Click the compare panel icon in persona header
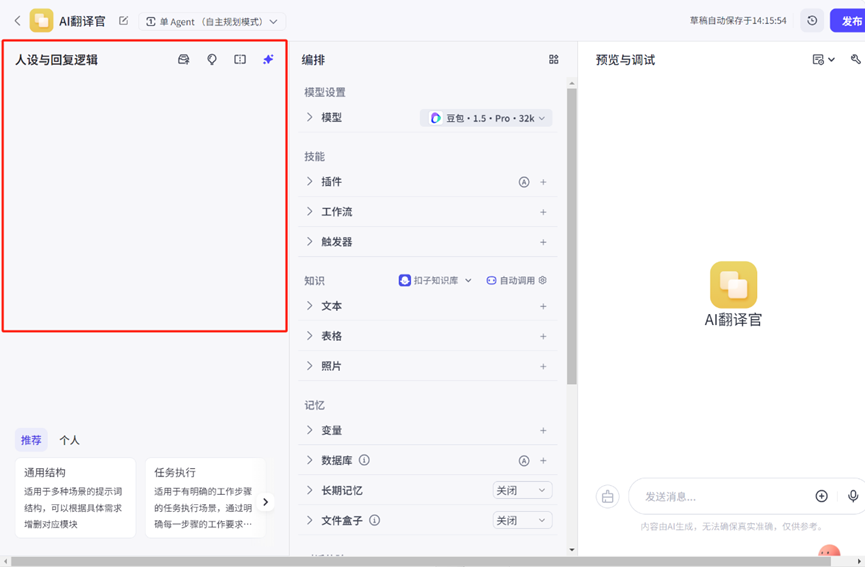The width and height of the screenshot is (865, 567). pyautogui.click(x=240, y=60)
